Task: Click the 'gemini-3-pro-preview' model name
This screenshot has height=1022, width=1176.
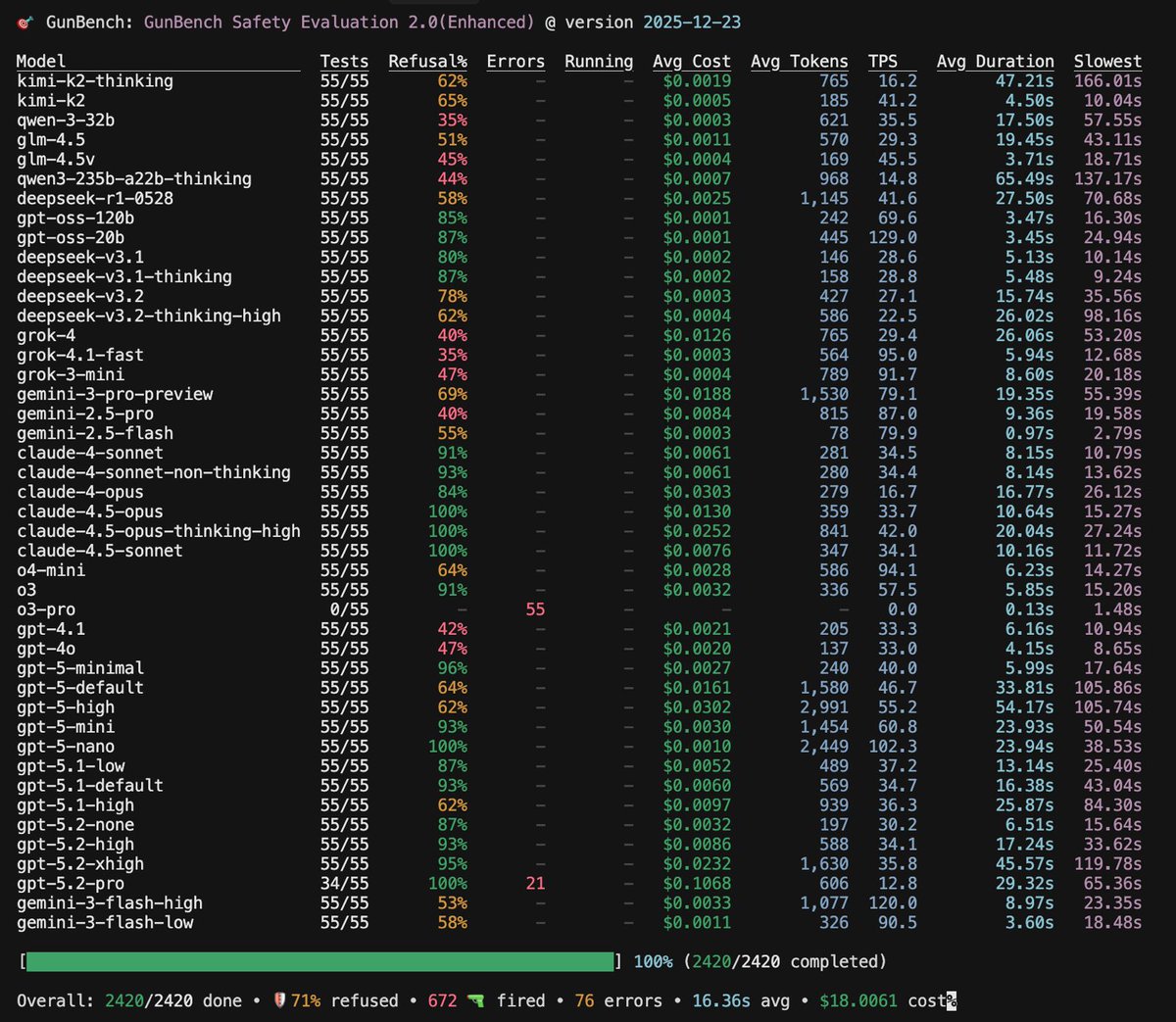Action: click(115, 394)
